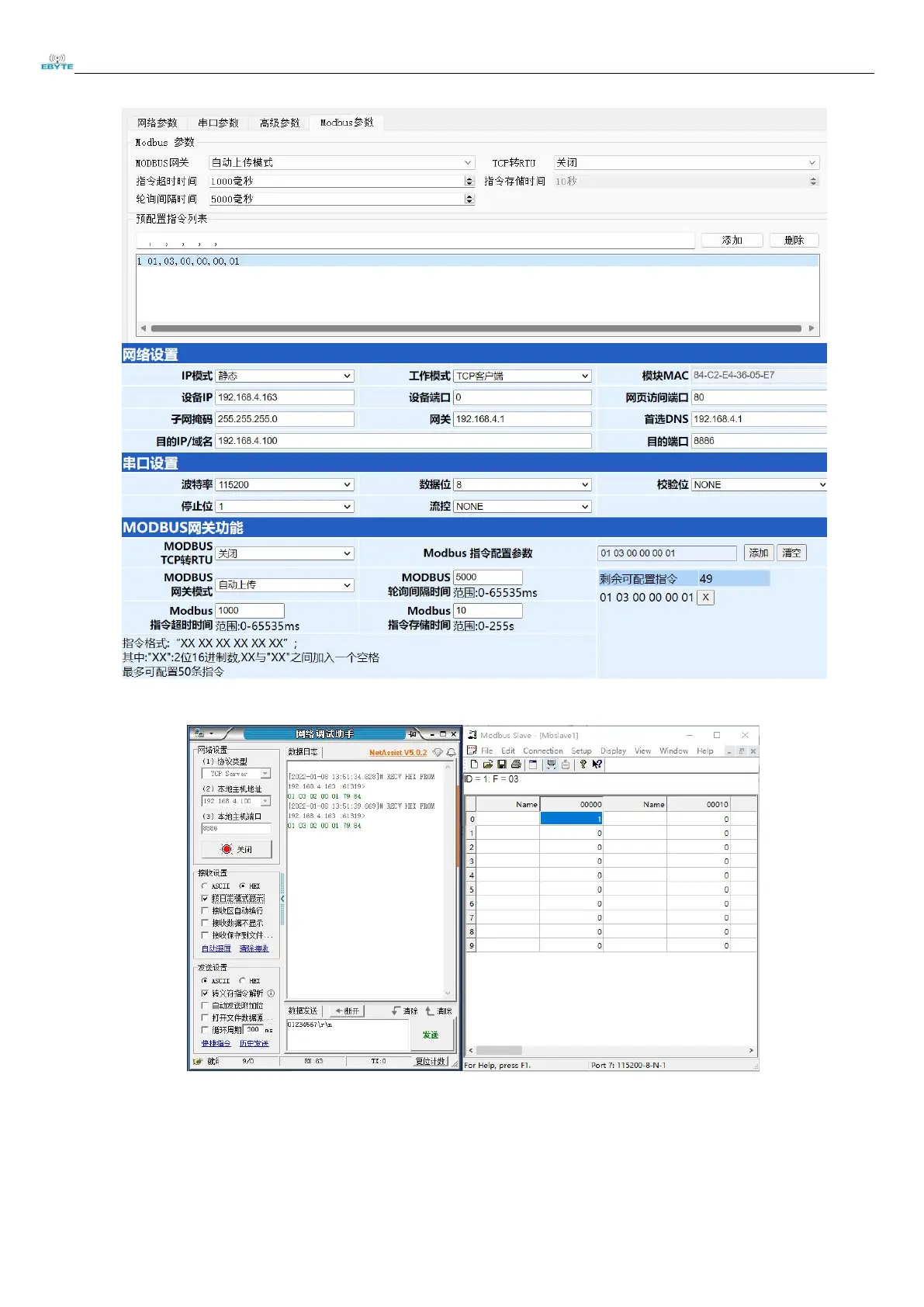Collapse NetAssist left settings panel arrow

tap(282, 899)
